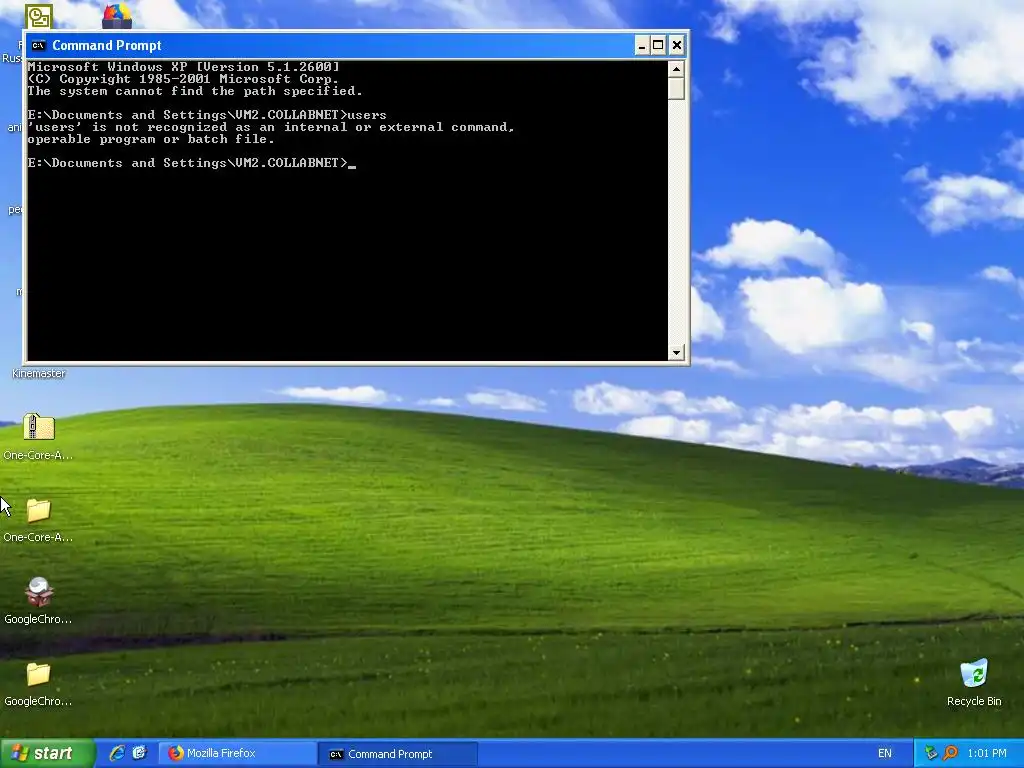Click the Outlook-style clock envelope desktop icon

(x=39, y=16)
